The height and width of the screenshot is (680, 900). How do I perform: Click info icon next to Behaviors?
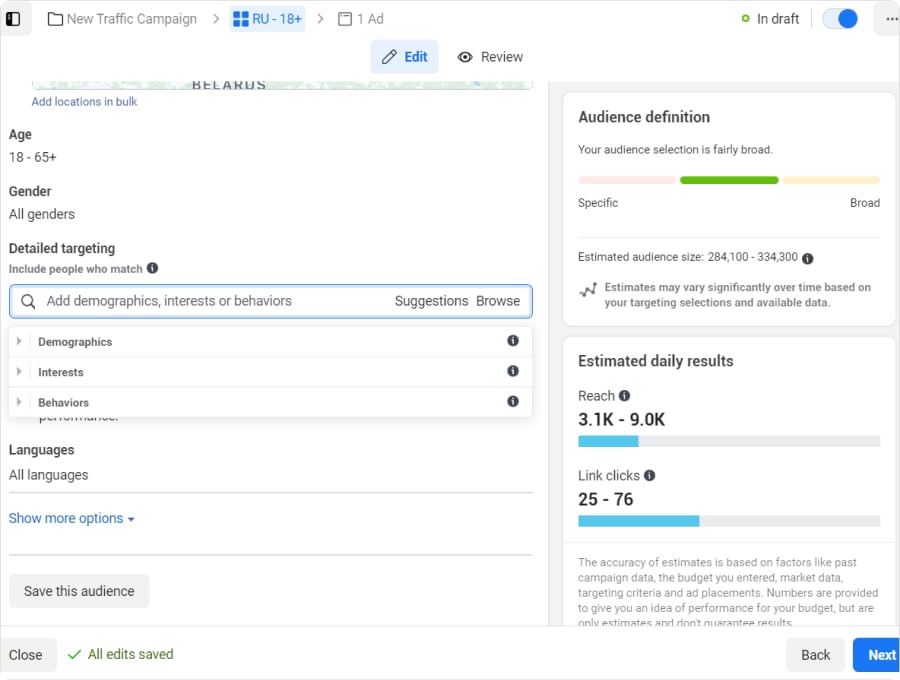(x=513, y=402)
